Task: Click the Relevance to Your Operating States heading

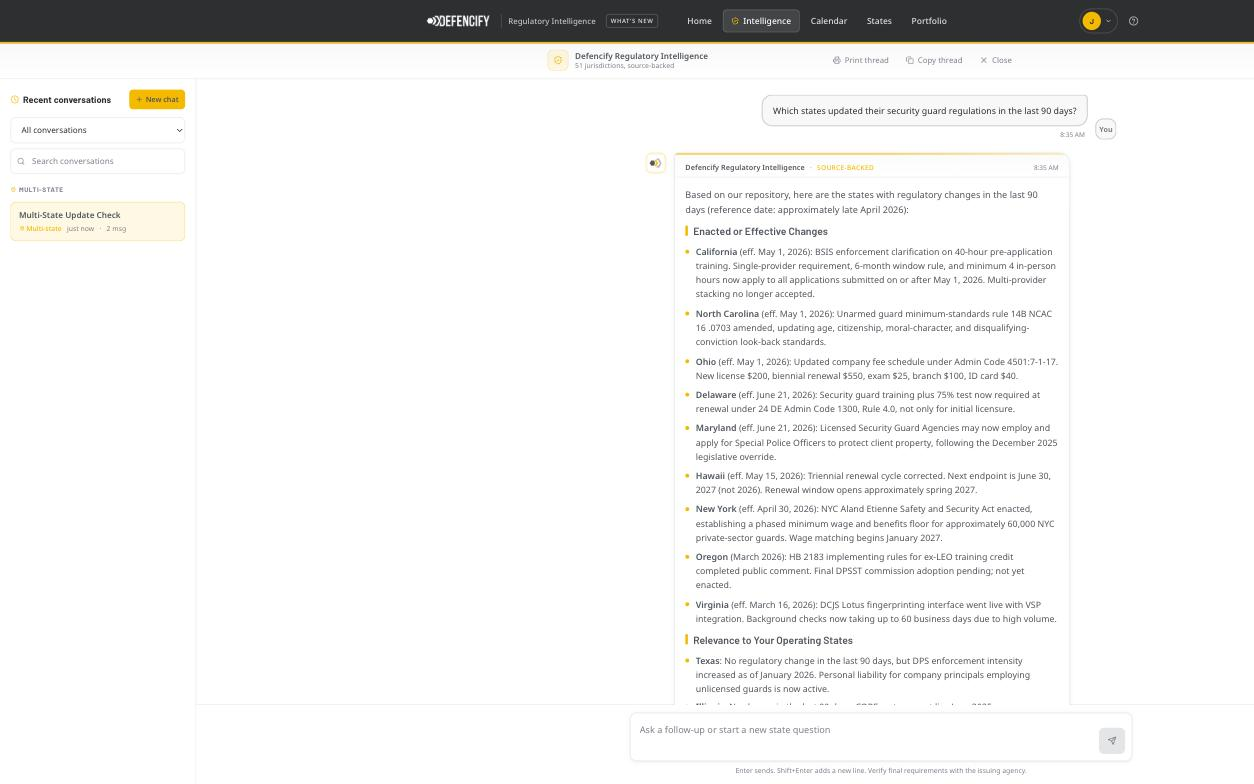Action: pyautogui.click(x=773, y=640)
